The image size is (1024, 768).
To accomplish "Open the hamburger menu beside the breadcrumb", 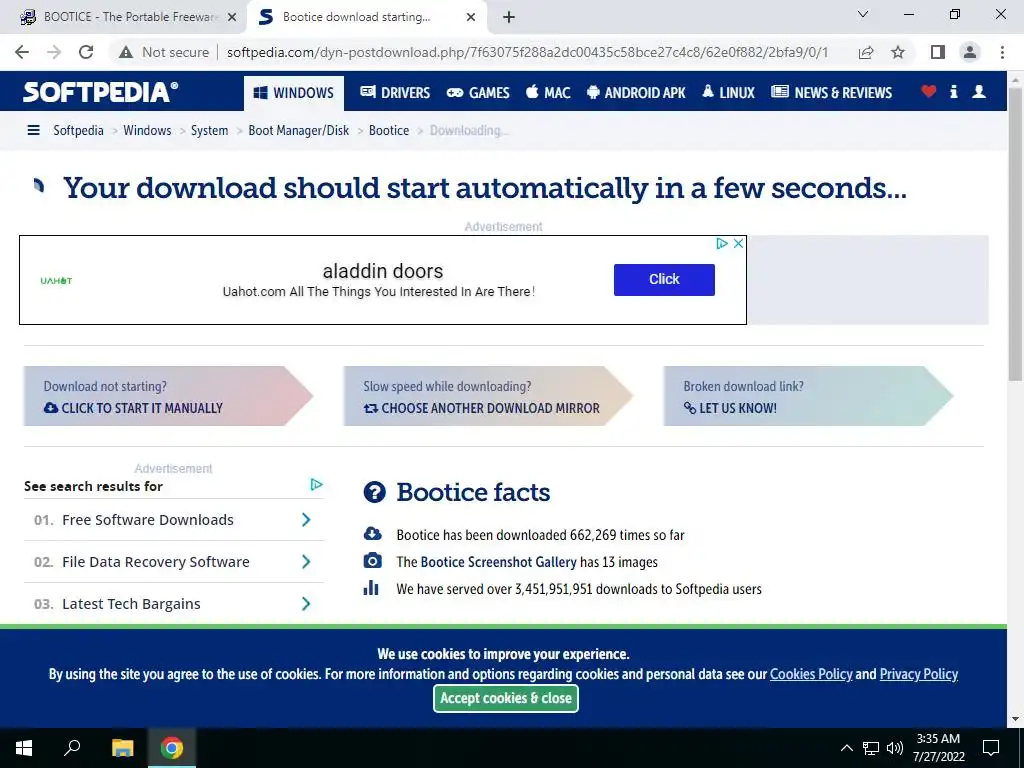I will point(33,130).
